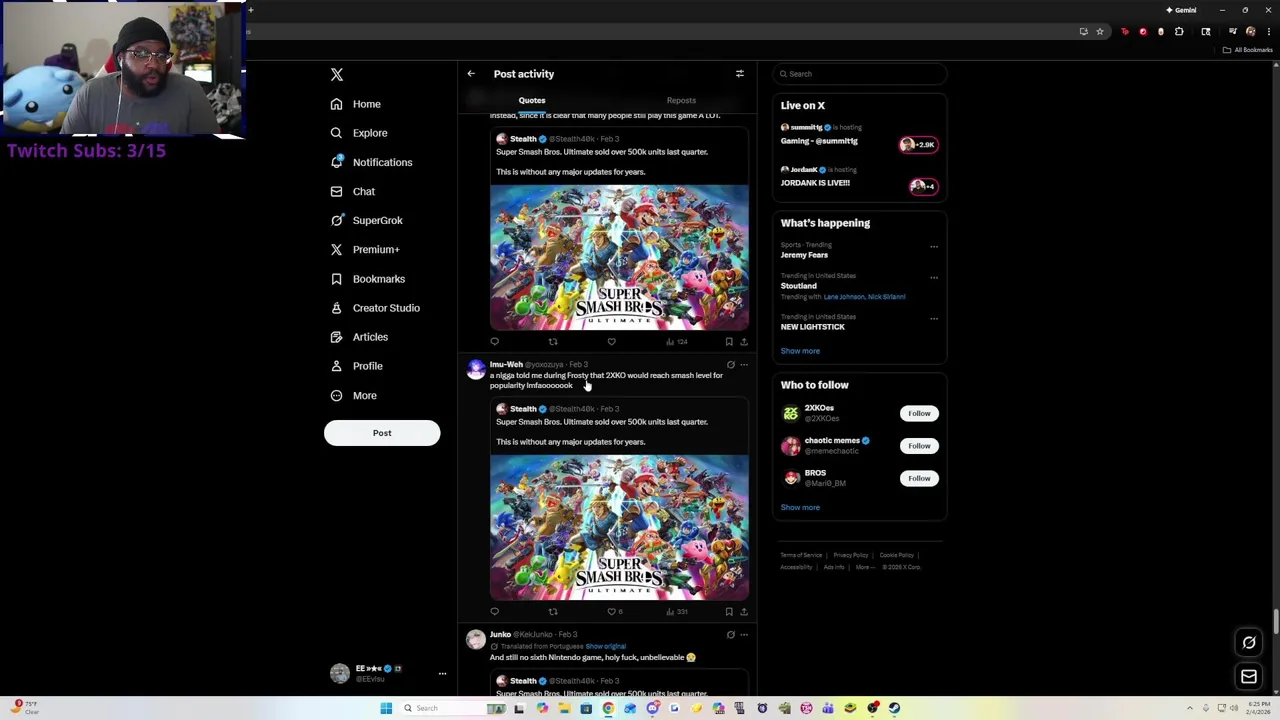The image size is (1280, 720).
Task: Open Notifications from the sidebar
Action: tap(371, 162)
